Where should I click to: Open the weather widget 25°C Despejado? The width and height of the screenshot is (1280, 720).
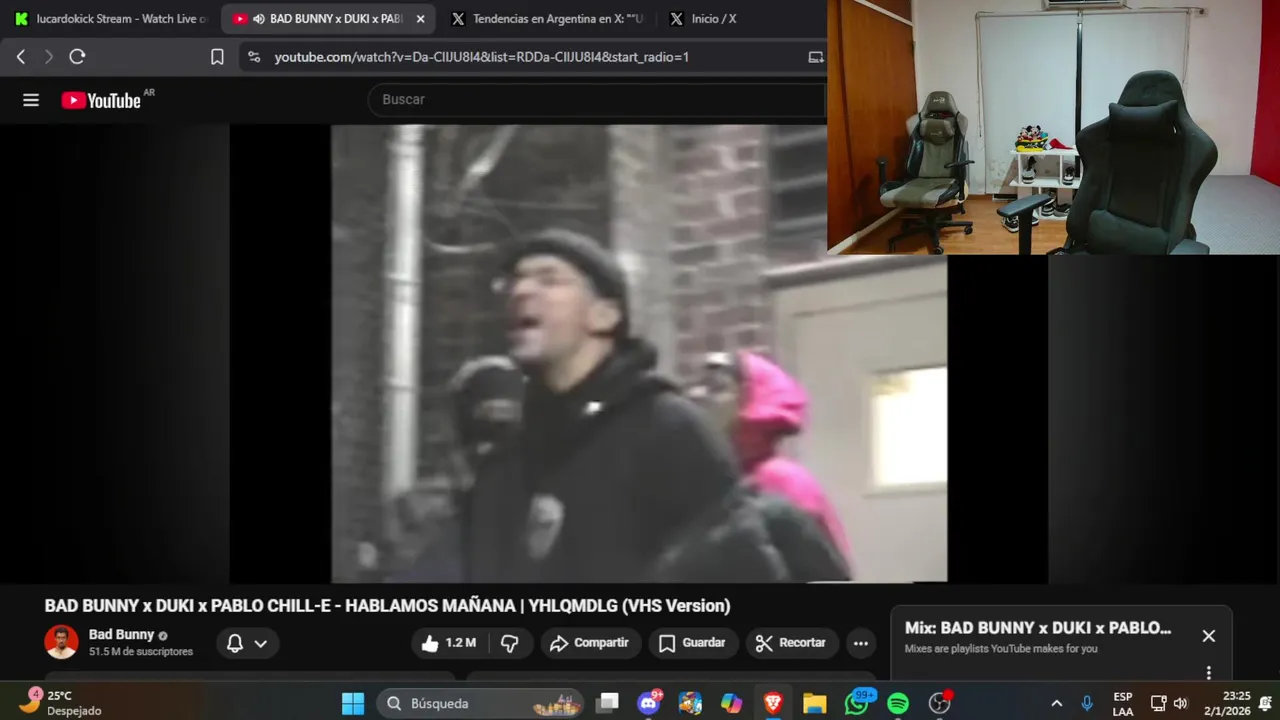(x=58, y=703)
